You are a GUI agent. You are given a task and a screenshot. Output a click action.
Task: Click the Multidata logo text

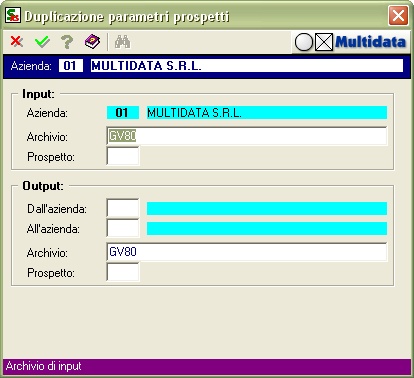point(370,42)
